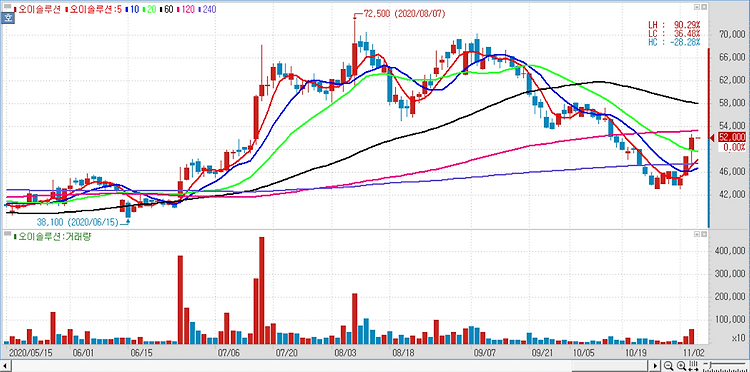750x372 pixels.
Task: Click the LC : 36.48% readout
Action: 674,33
